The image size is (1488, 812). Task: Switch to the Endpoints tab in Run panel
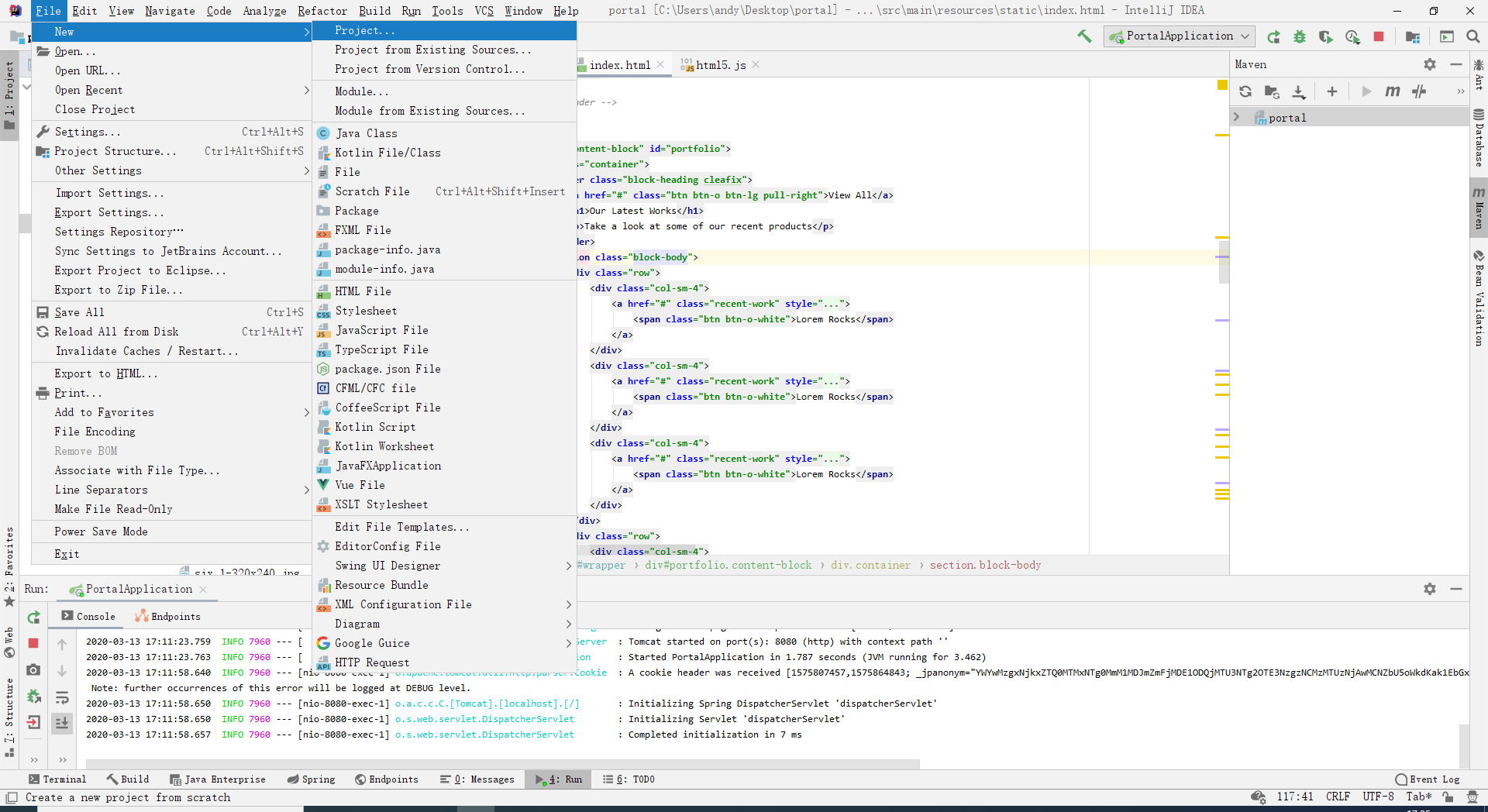tap(168, 617)
